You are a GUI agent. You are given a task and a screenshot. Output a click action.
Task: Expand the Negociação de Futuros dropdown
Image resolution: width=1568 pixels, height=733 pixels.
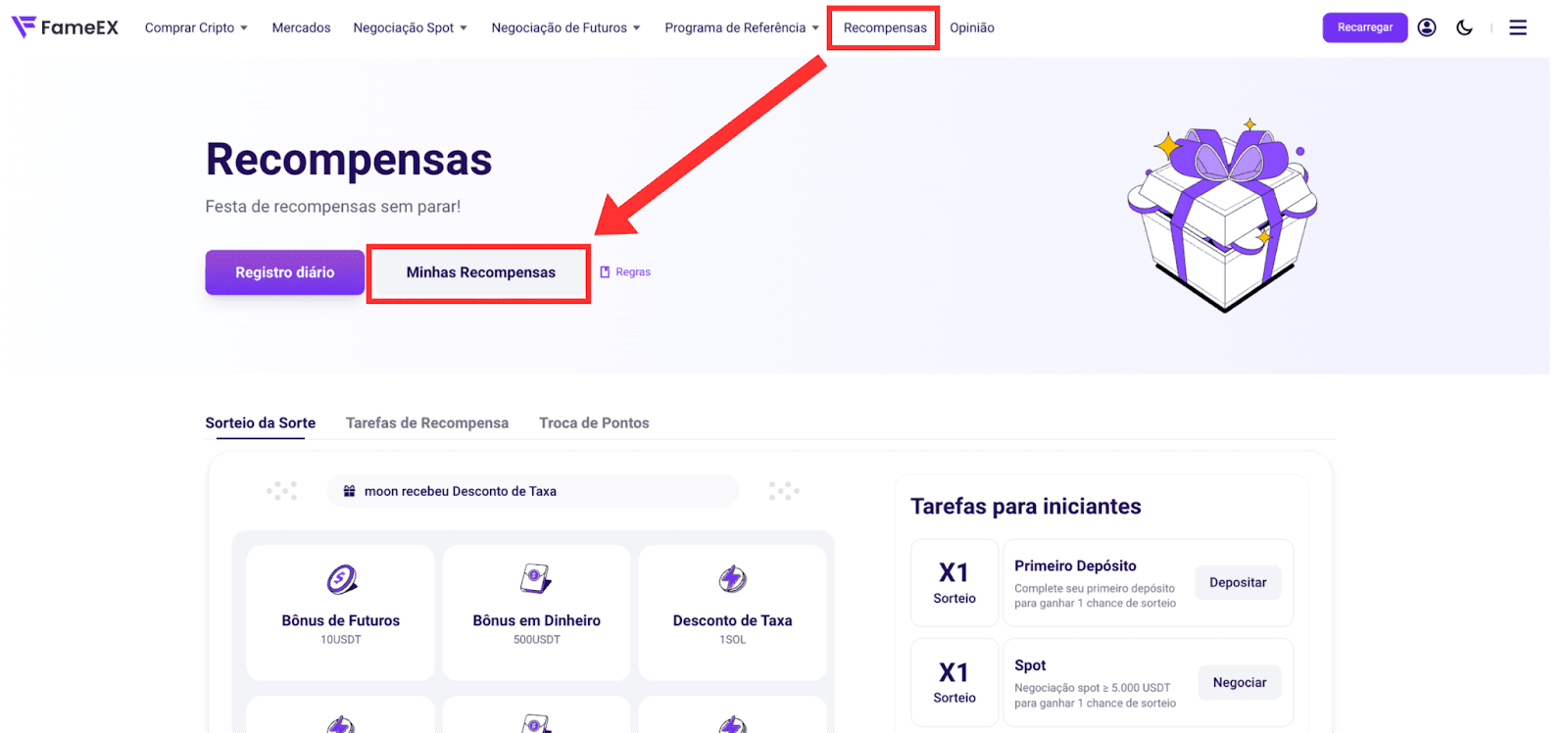tap(565, 27)
